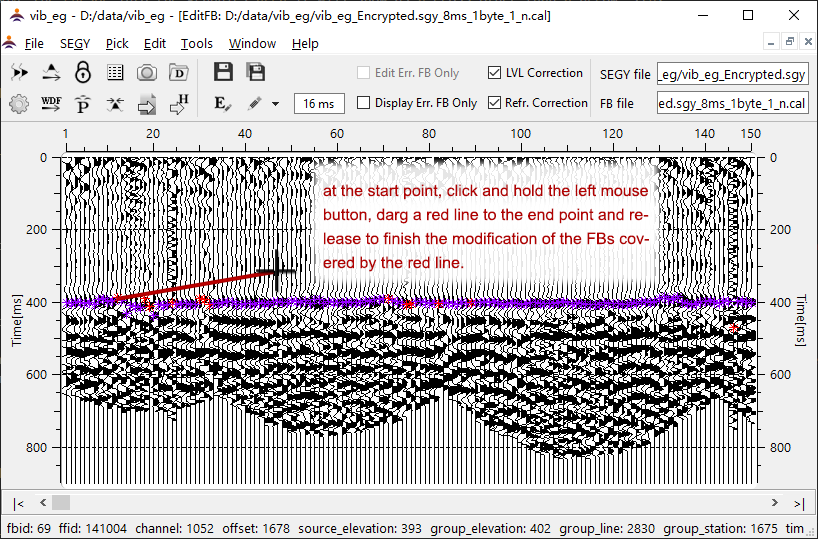
Task: Click the 16 ms input field
Action: [x=320, y=103]
